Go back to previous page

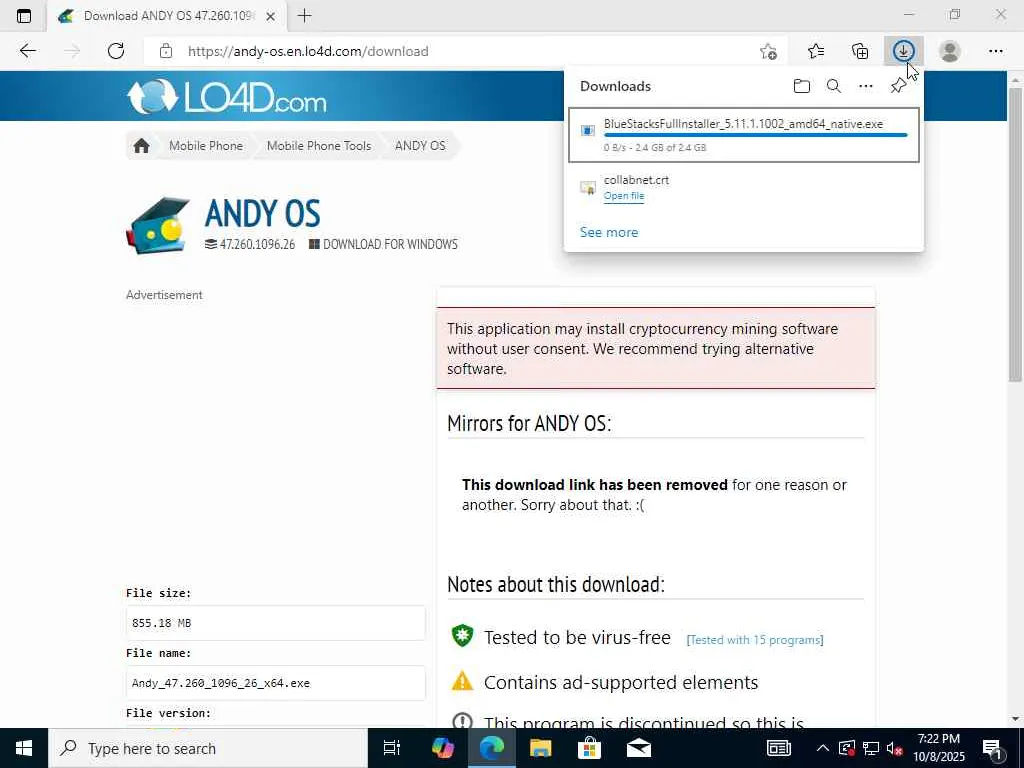[27, 51]
